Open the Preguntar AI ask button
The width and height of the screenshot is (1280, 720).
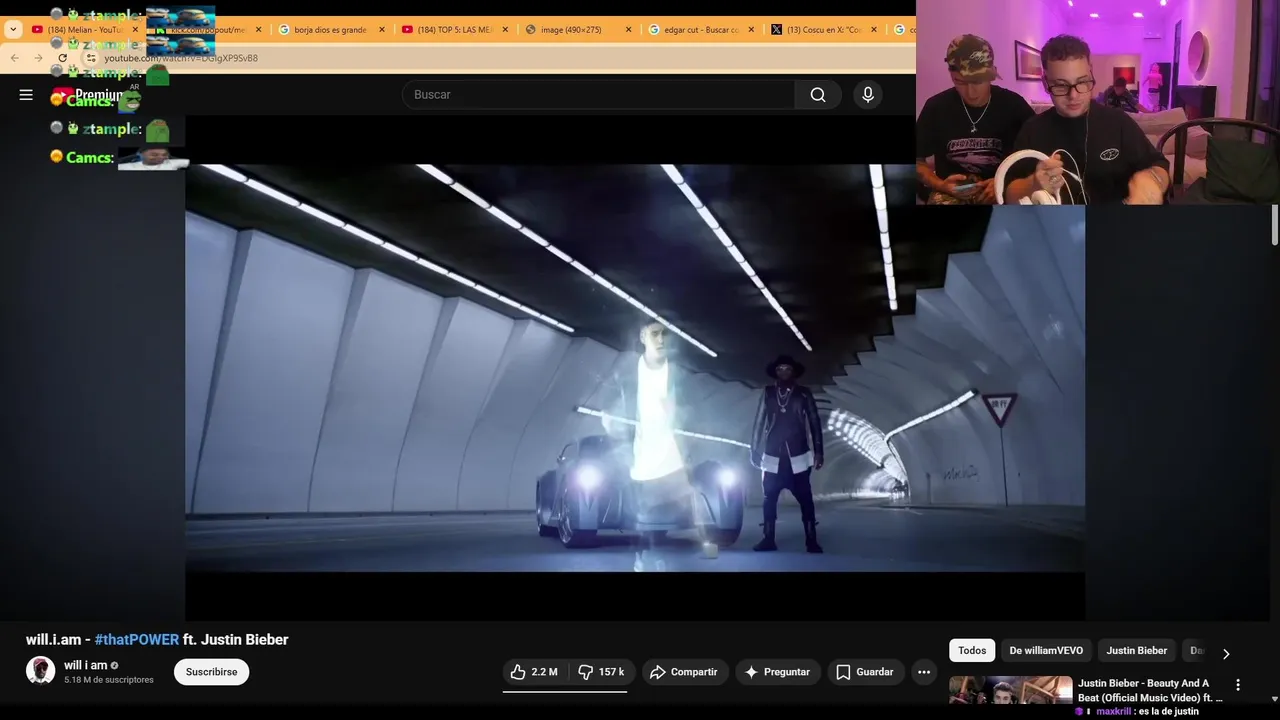point(777,672)
